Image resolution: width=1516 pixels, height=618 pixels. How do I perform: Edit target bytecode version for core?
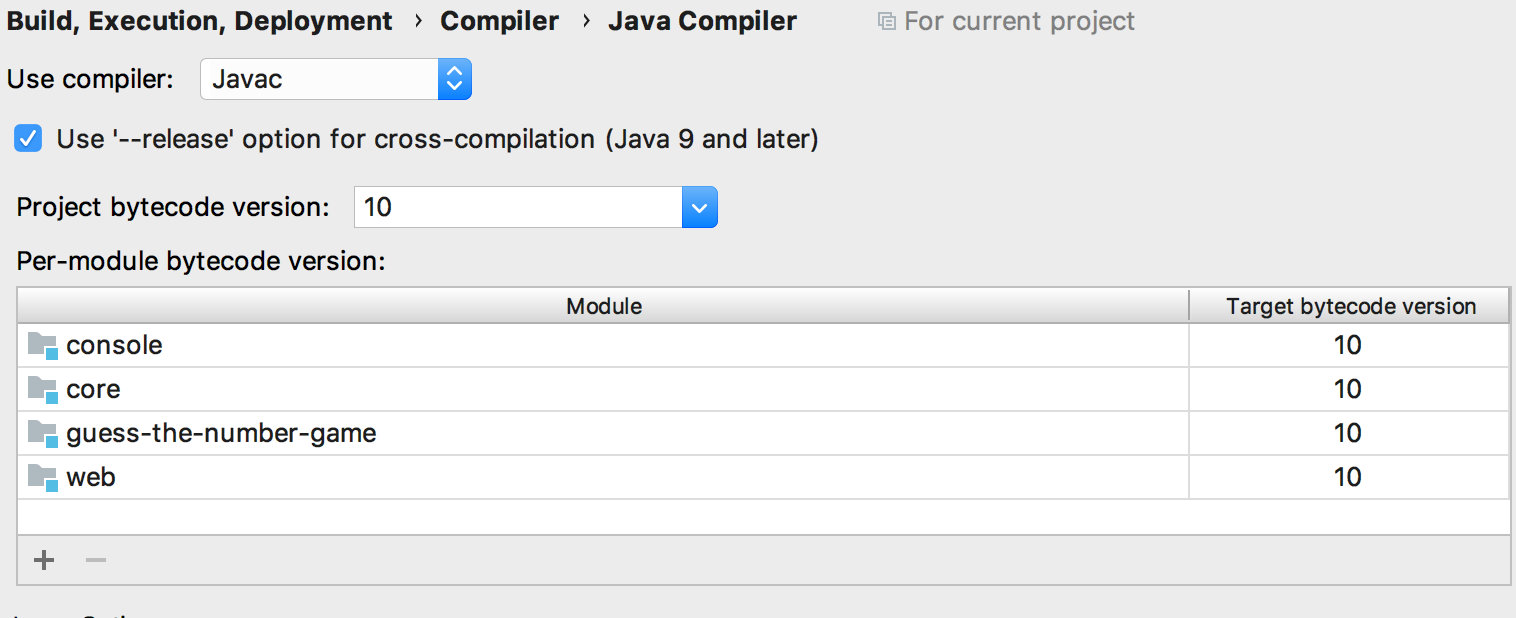click(1347, 390)
